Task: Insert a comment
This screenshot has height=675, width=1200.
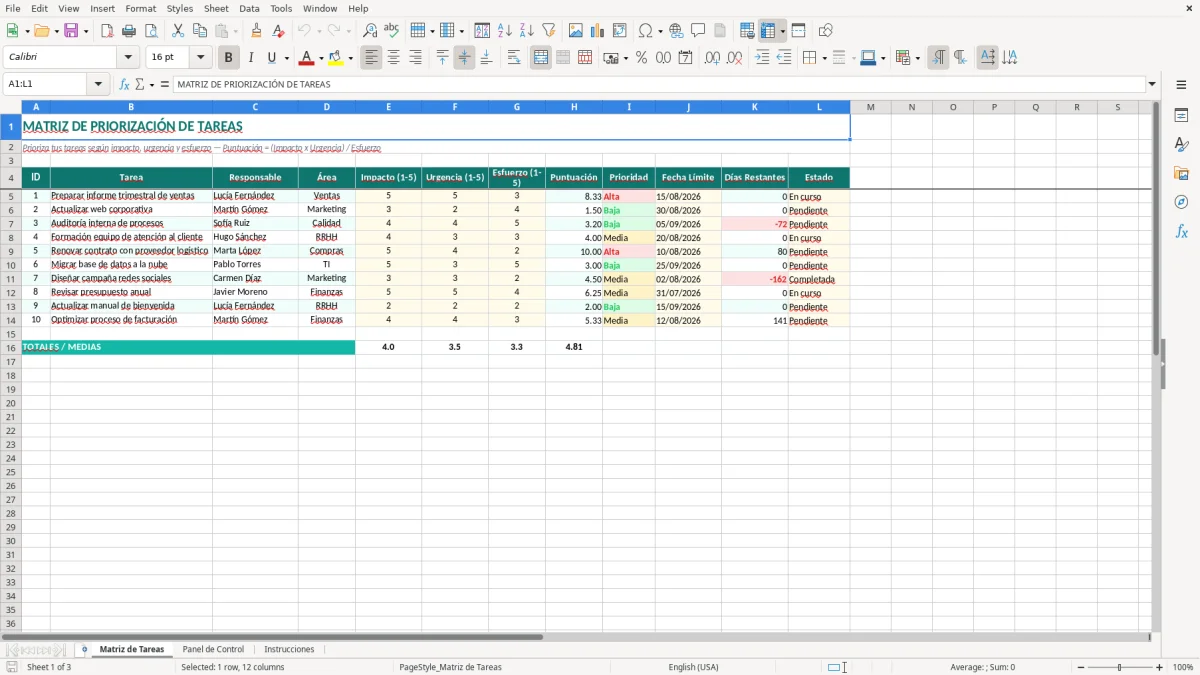Action: click(x=698, y=31)
